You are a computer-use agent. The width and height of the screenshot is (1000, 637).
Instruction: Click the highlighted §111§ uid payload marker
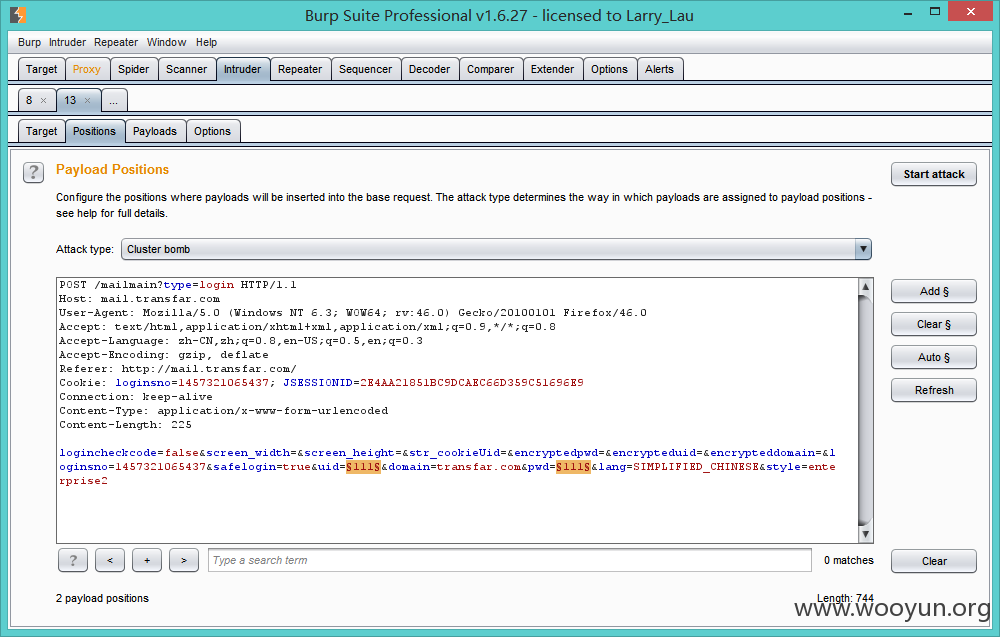tap(364, 467)
